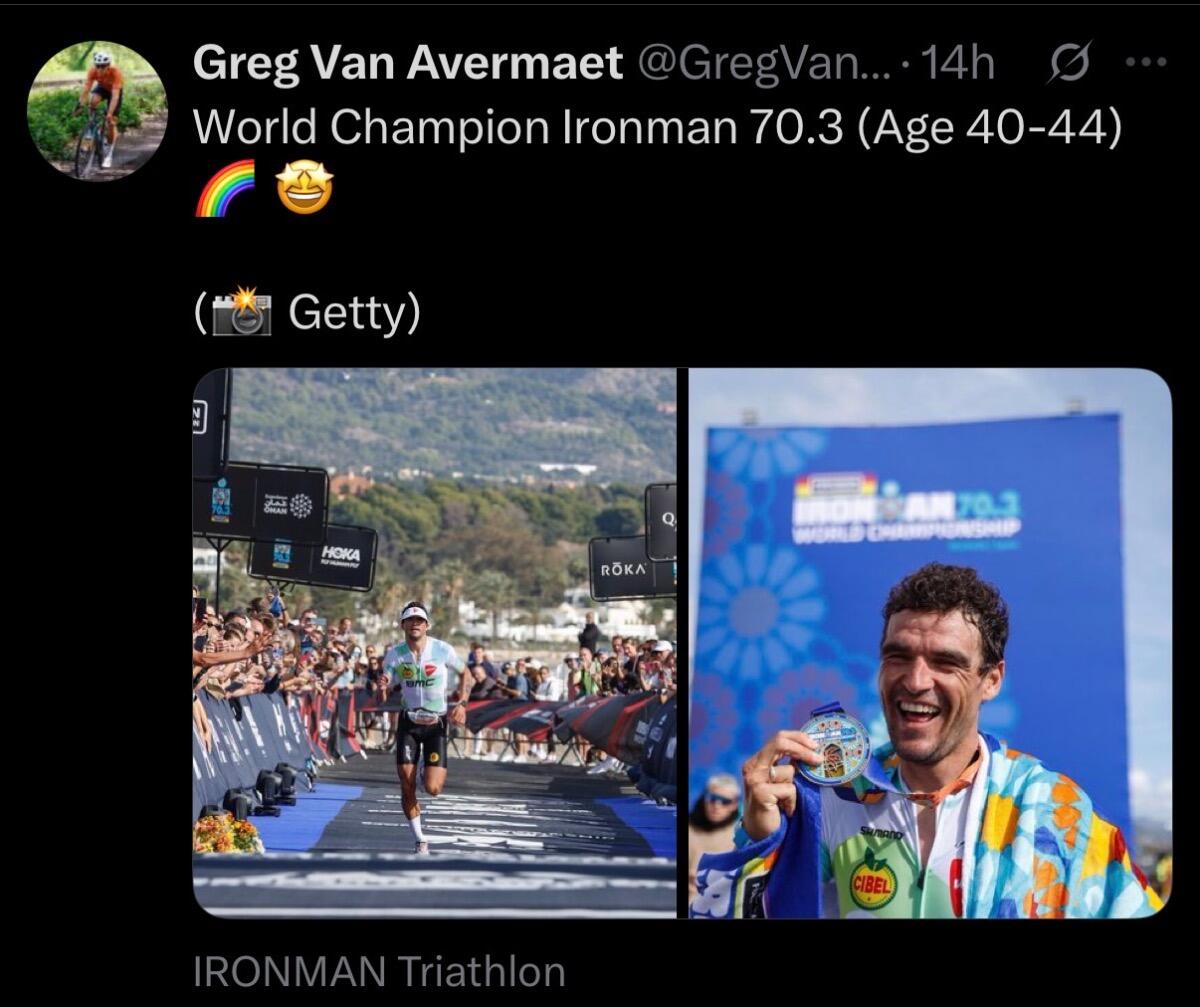
Task: Click the rainbow emoji in the tweet
Action: coord(224,189)
